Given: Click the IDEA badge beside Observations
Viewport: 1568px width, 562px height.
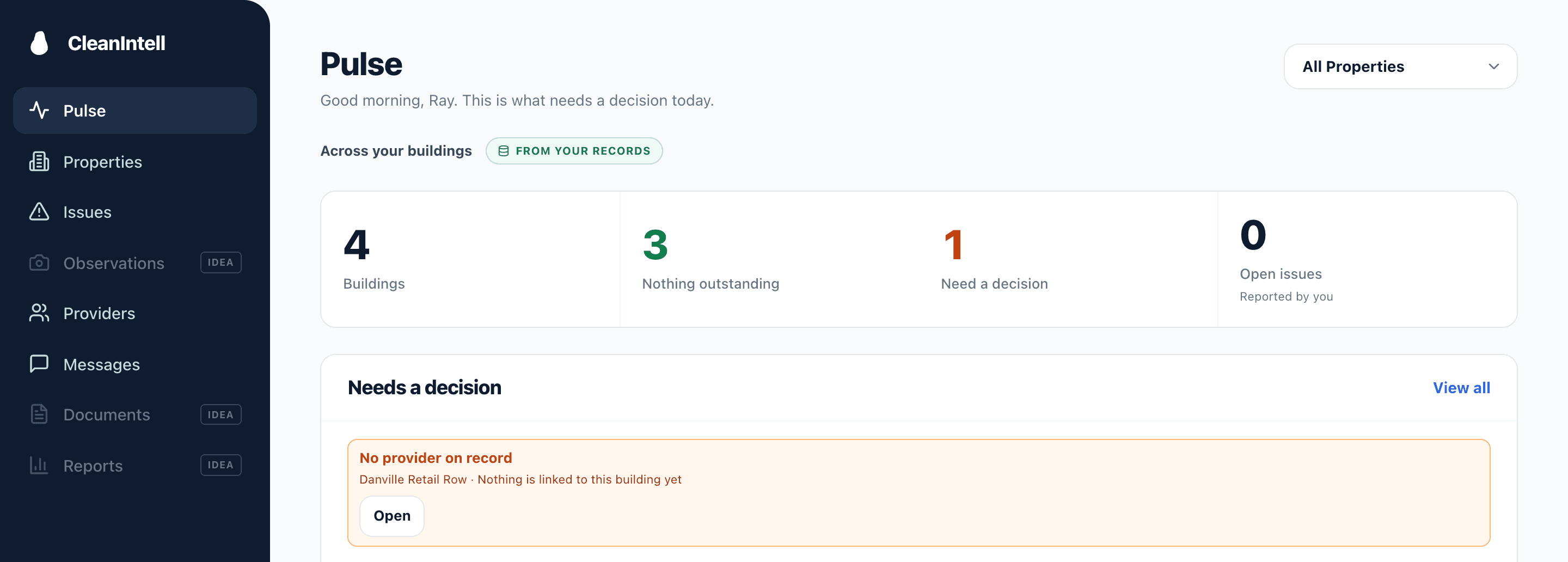Looking at the screenshot, I should tap(221, 262).
